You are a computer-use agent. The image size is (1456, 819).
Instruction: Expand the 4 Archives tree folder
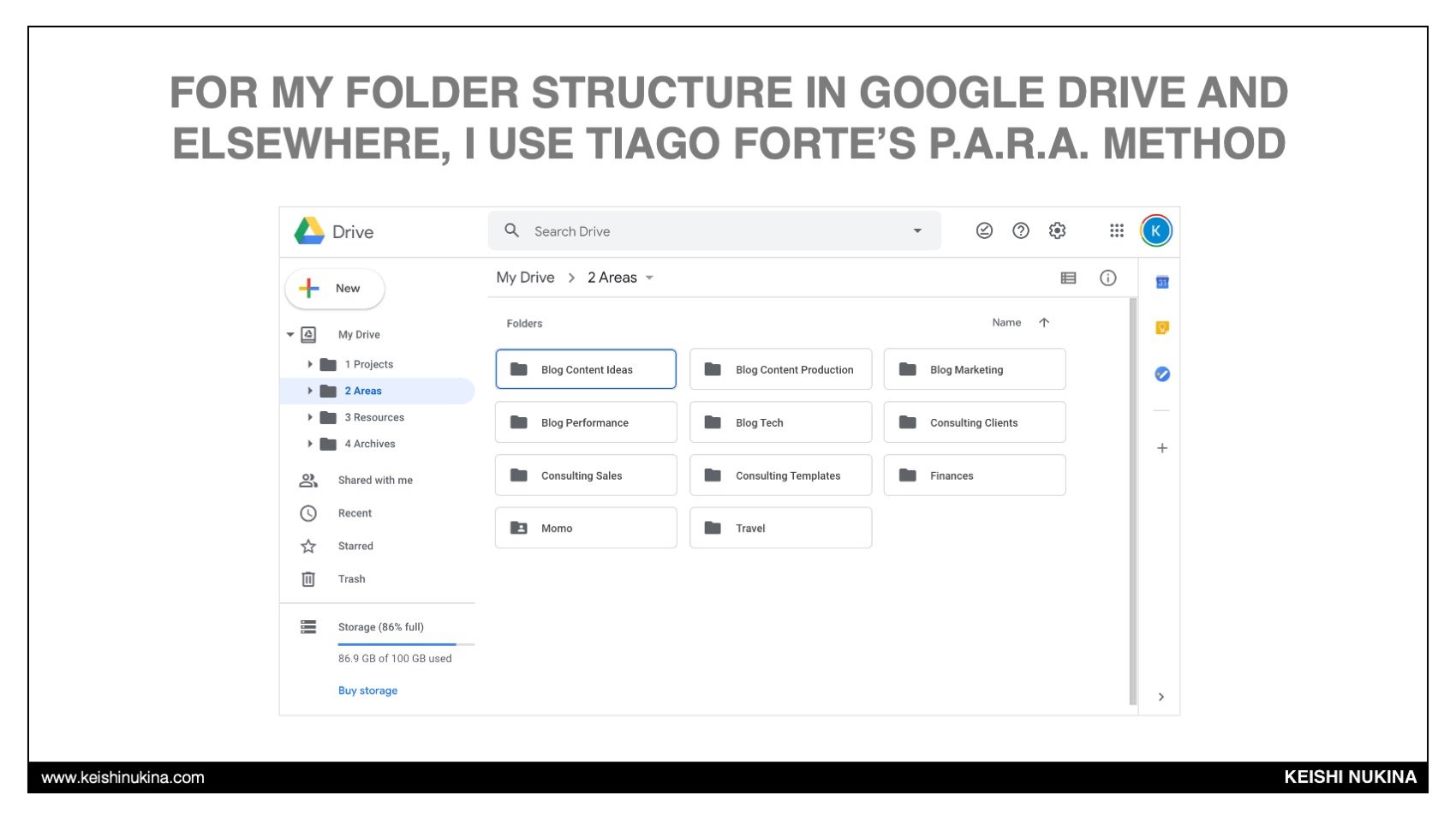(310, 444)
